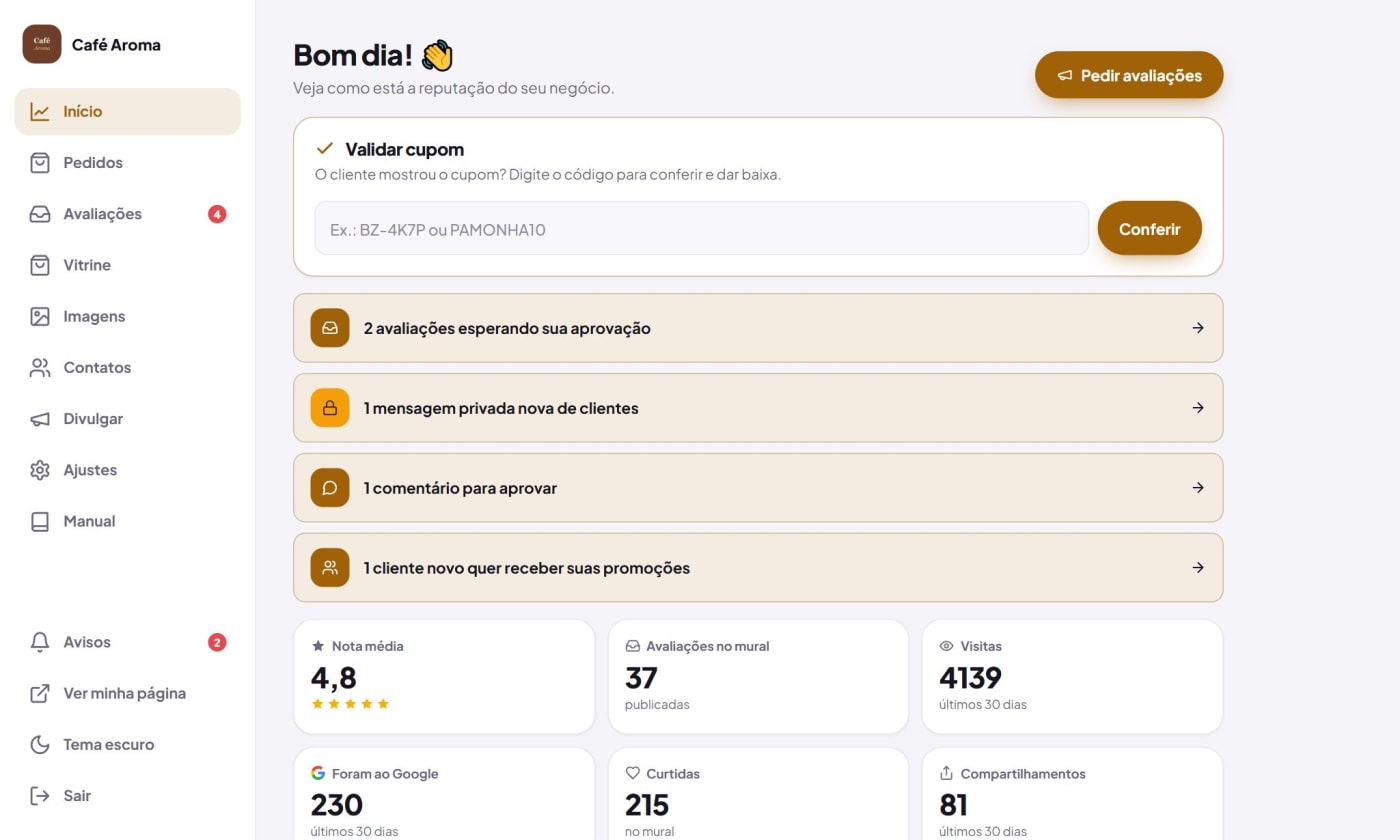Screen dimensions: 1400x840
Task: Click the Ver minha página external-link icon
Action: tap(40, 693)
